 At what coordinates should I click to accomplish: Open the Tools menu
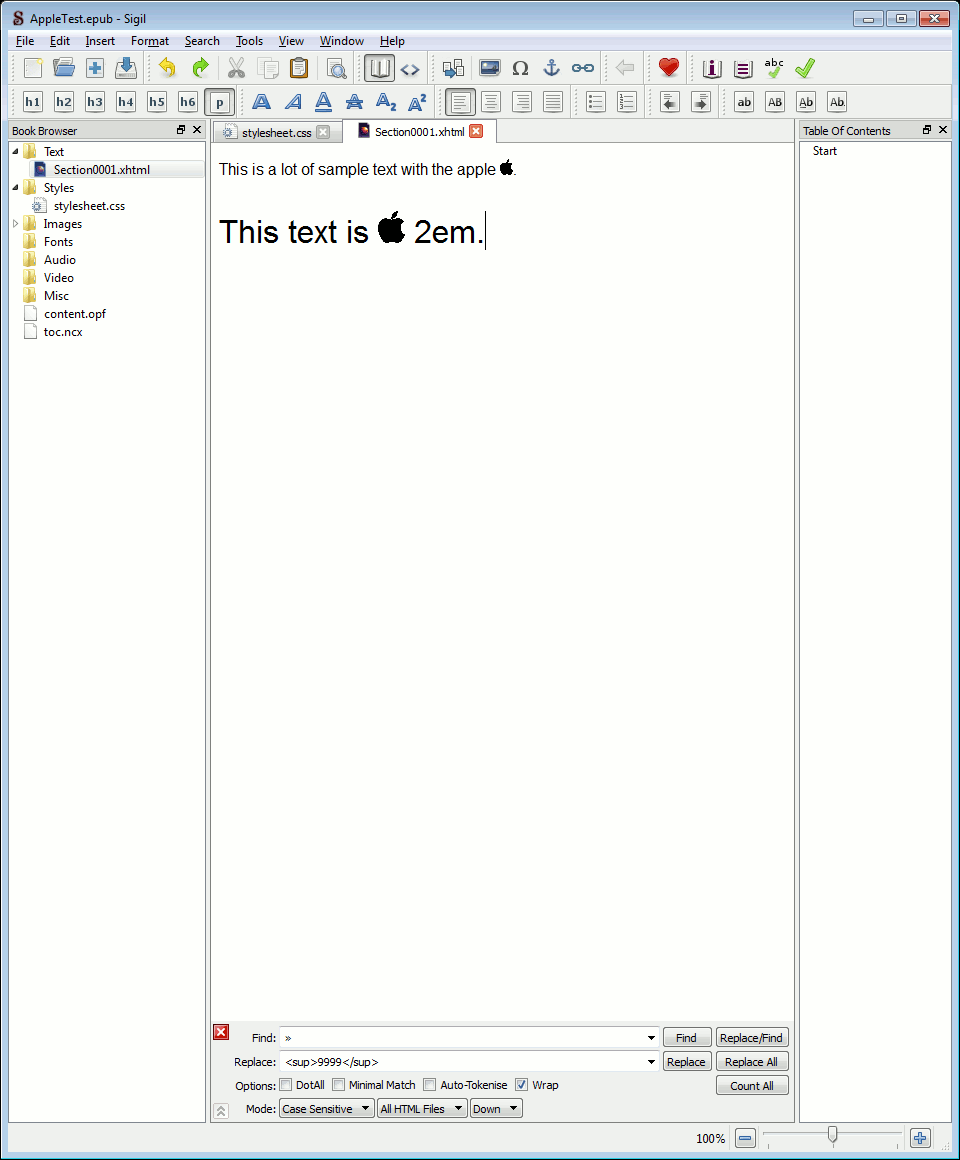point(249,41)
